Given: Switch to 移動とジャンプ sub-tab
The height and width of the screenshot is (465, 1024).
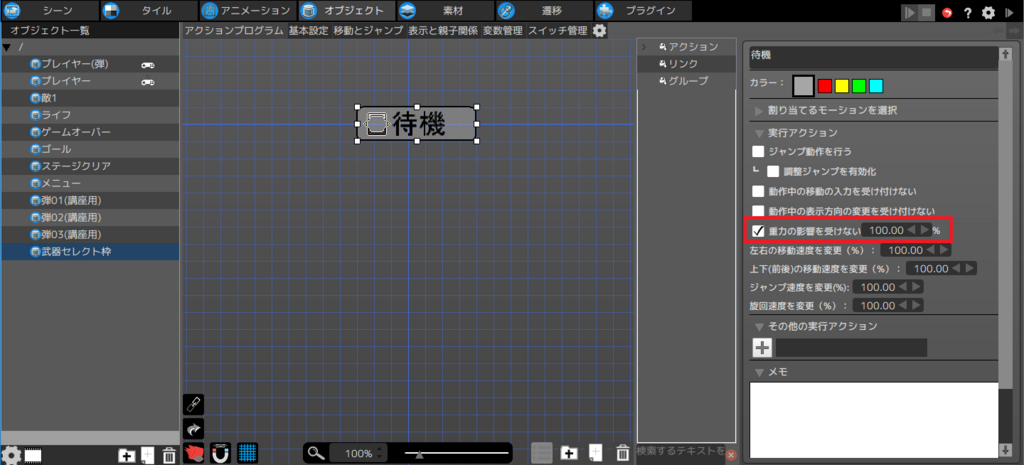Looking at the screenshot, I should coord(368,30).
